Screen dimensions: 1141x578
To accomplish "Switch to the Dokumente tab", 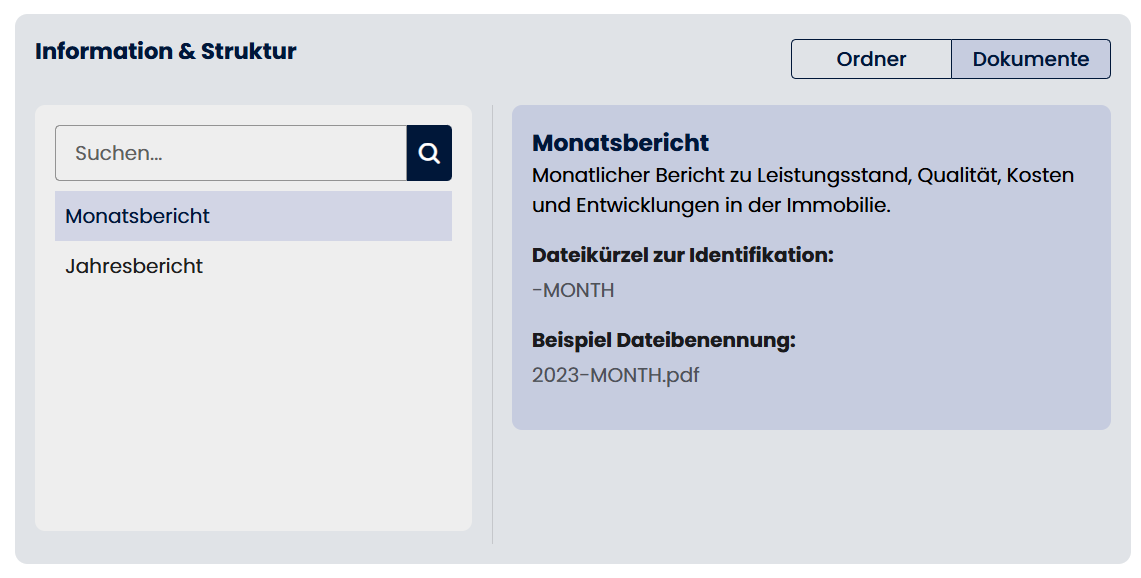I will pos(1030,59).
